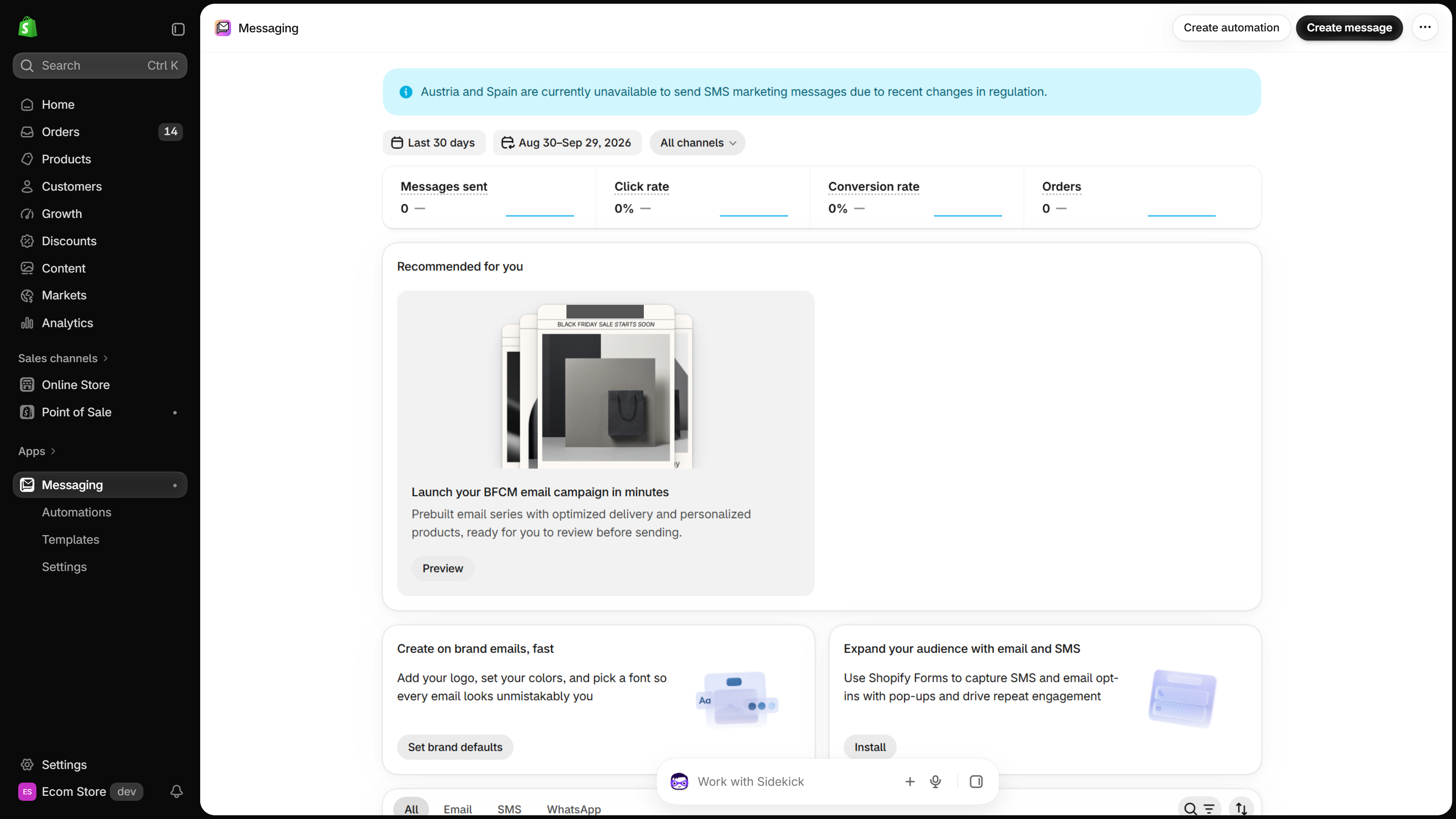This screenshot has height=819, width=1456.
Task: Activate the Sidekick microphone icon
Action: pos(935,781)
